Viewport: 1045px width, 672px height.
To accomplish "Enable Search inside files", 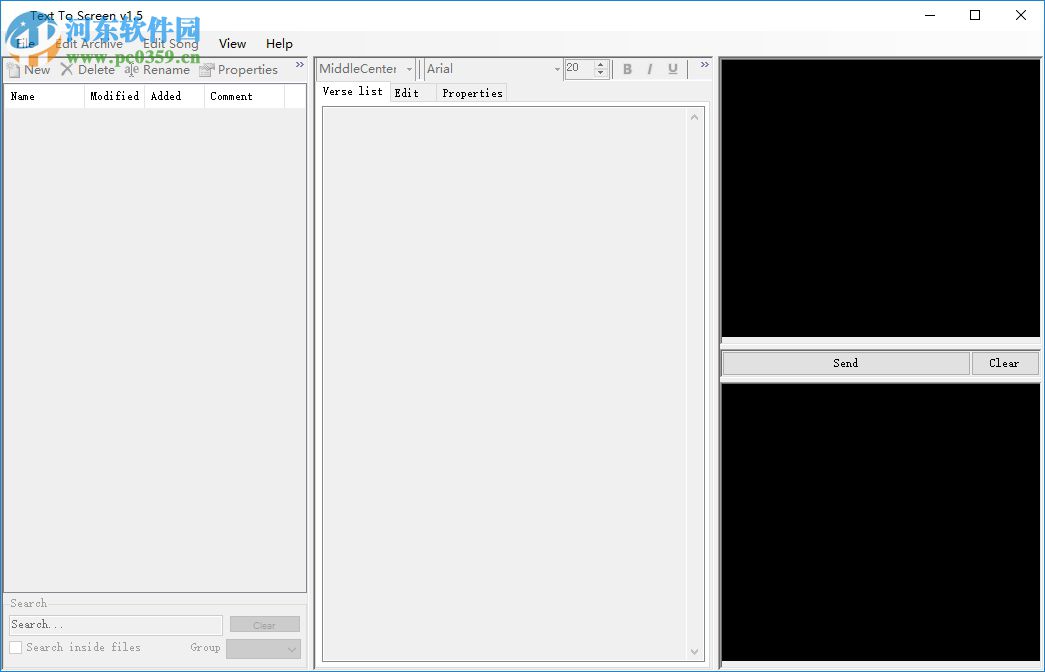I will click(x=15, y=647).
